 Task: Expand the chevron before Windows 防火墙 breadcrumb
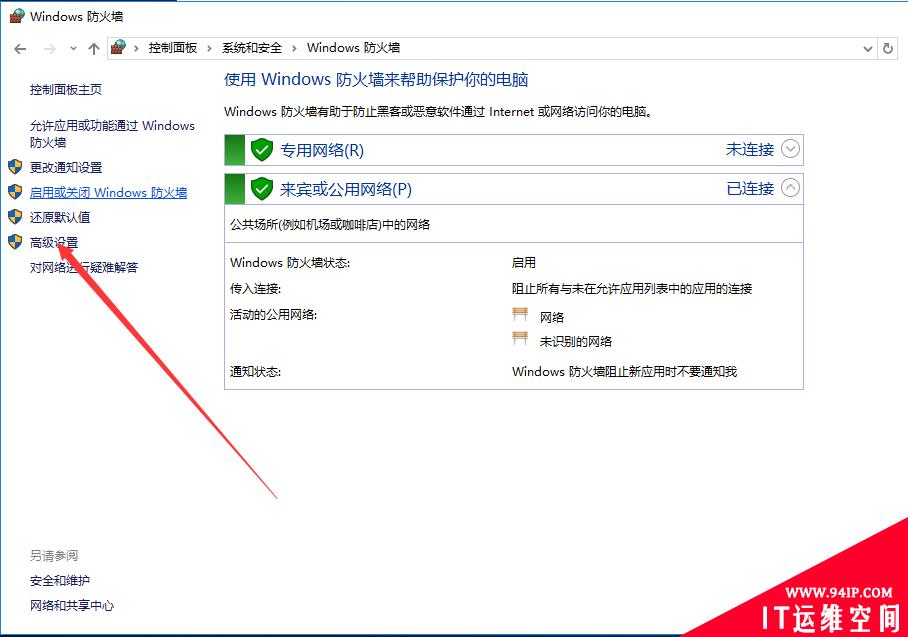coord(294,48)
